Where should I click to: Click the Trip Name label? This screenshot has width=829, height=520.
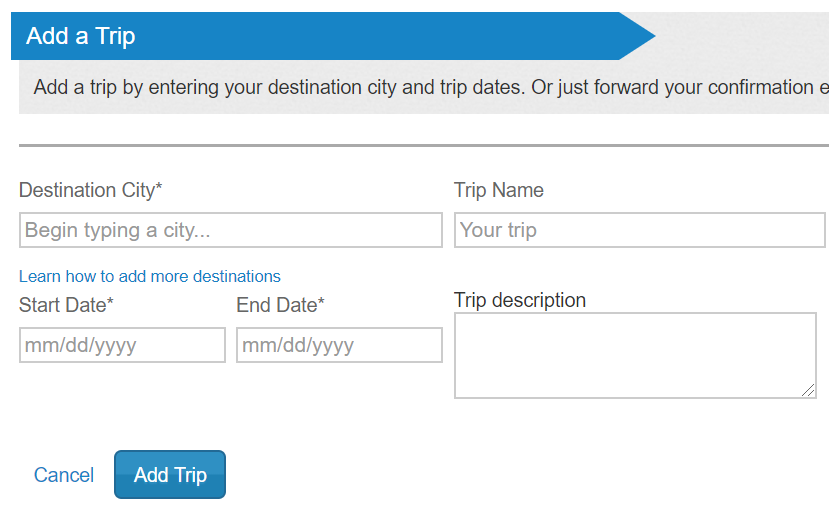(499, 190)
